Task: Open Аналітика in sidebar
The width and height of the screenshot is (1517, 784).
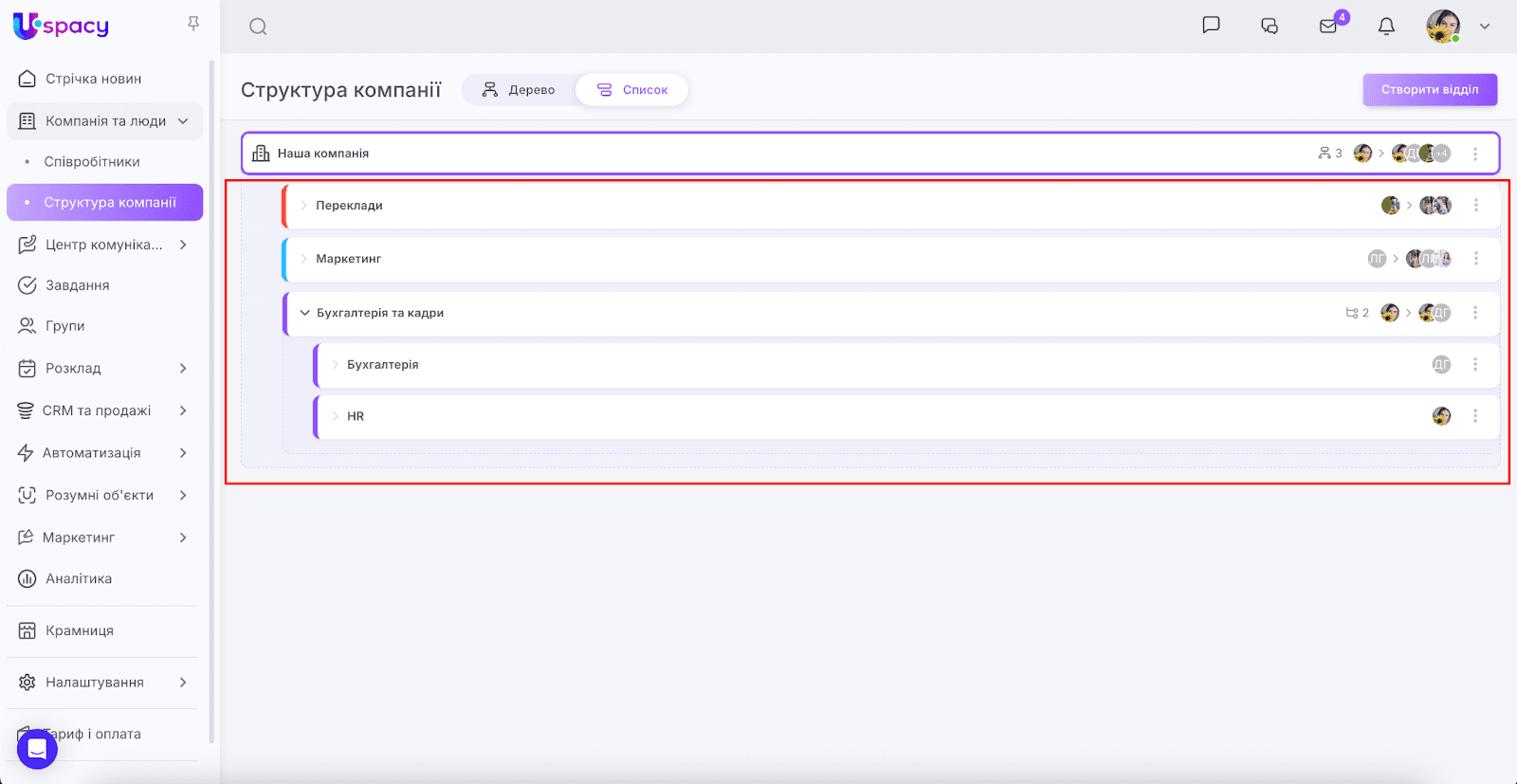Action: tap(79, 578)
